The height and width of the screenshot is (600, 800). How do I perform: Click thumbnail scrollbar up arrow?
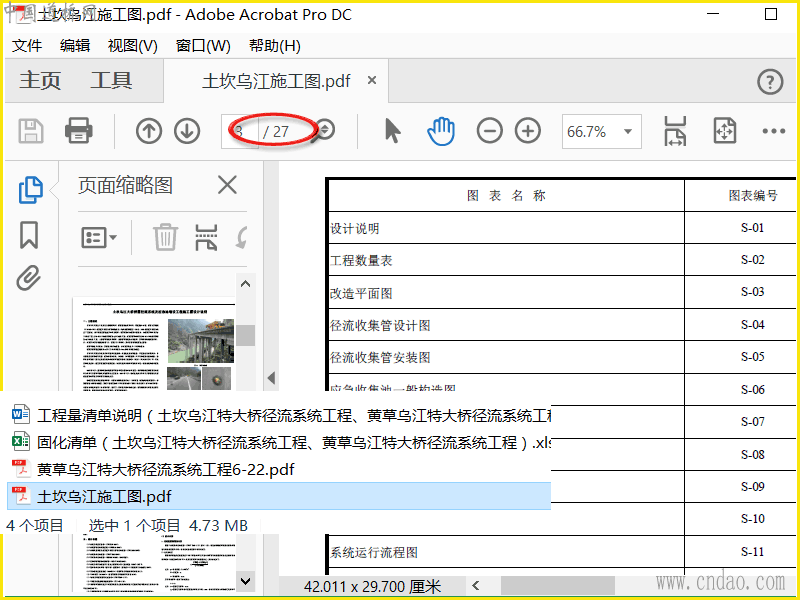[x=245, y=284]
